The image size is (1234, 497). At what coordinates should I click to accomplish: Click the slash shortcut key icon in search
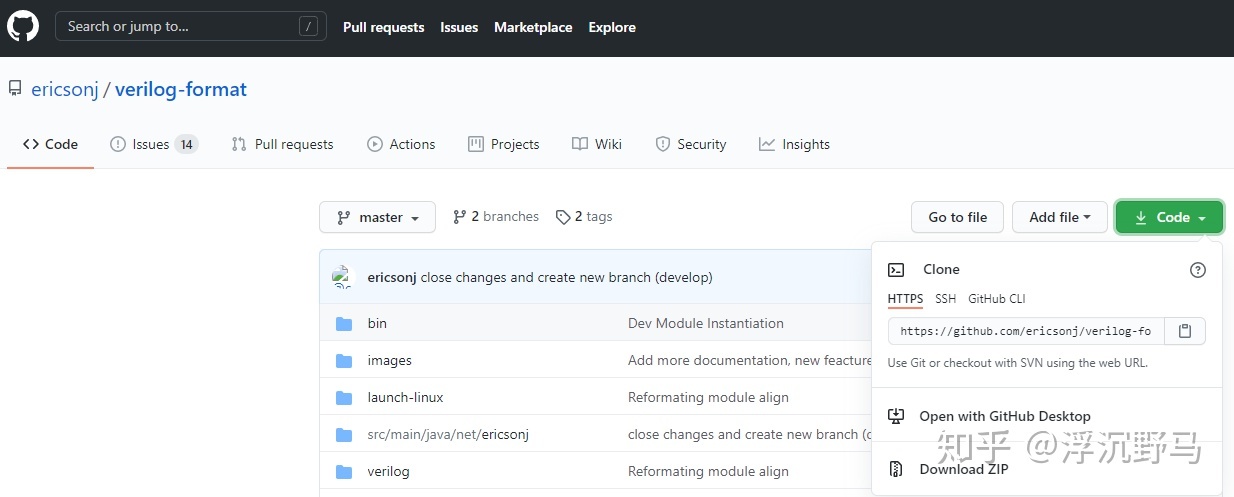309,27
